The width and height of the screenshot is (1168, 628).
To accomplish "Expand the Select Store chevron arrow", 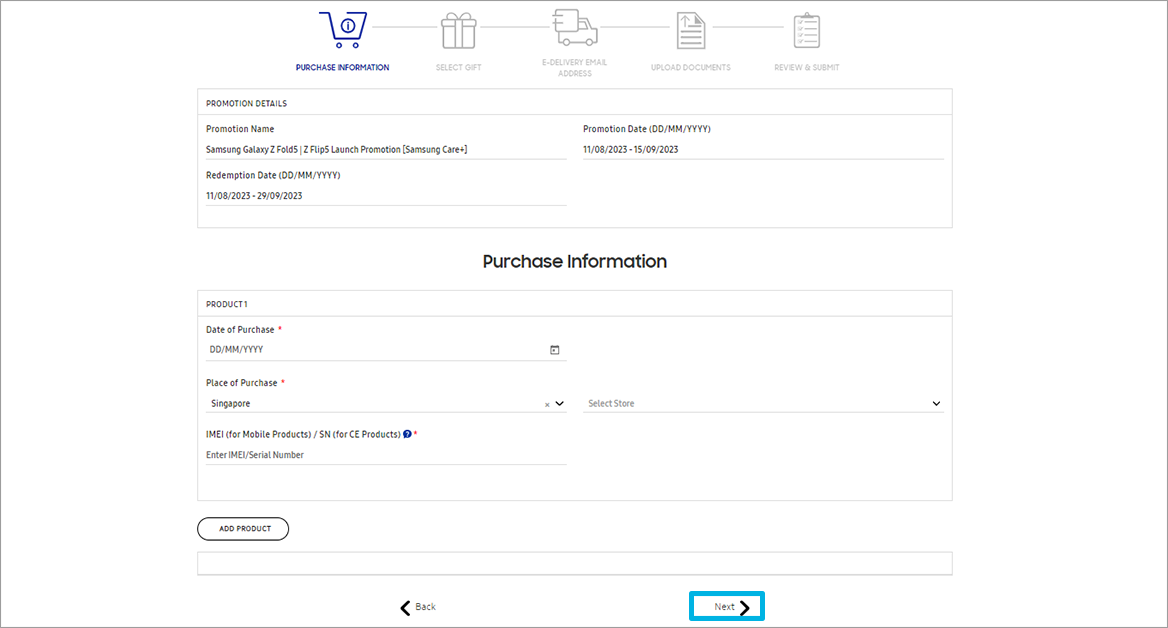I will pyautogui.click(x=936, y=403).
